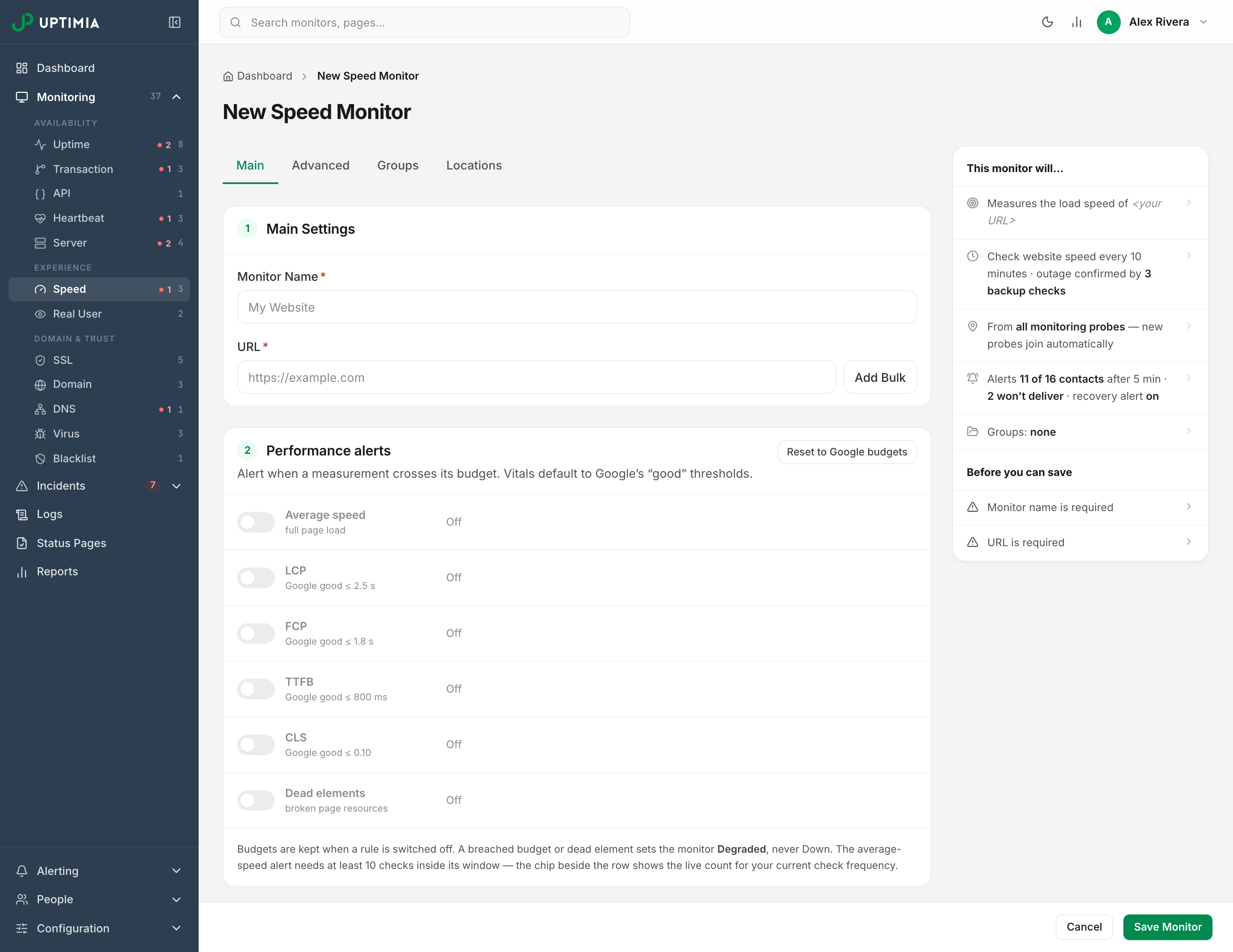
Task: Open Blacklist monitors
Action: coord(99,459)
